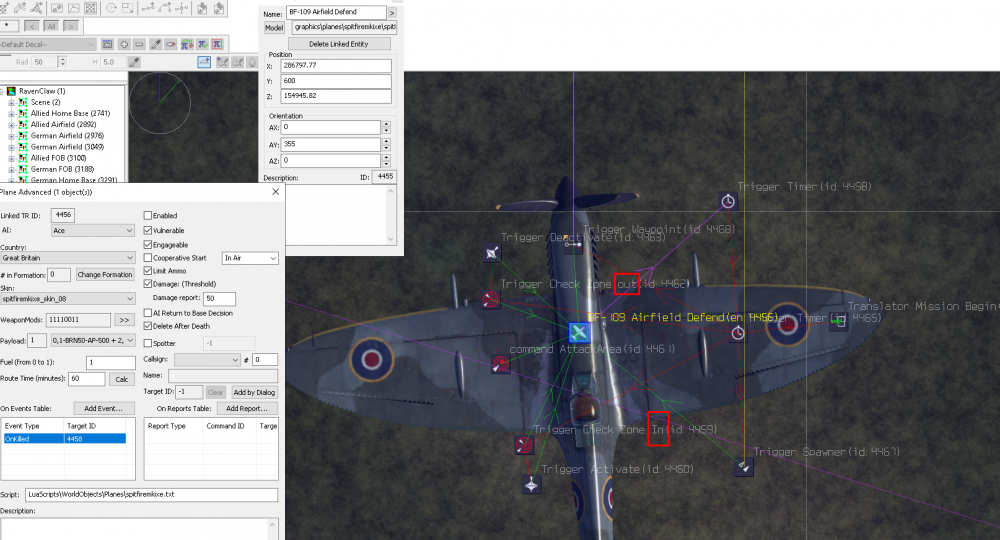Click the Translator Mission Begin node icon

(x=839, y=321)
